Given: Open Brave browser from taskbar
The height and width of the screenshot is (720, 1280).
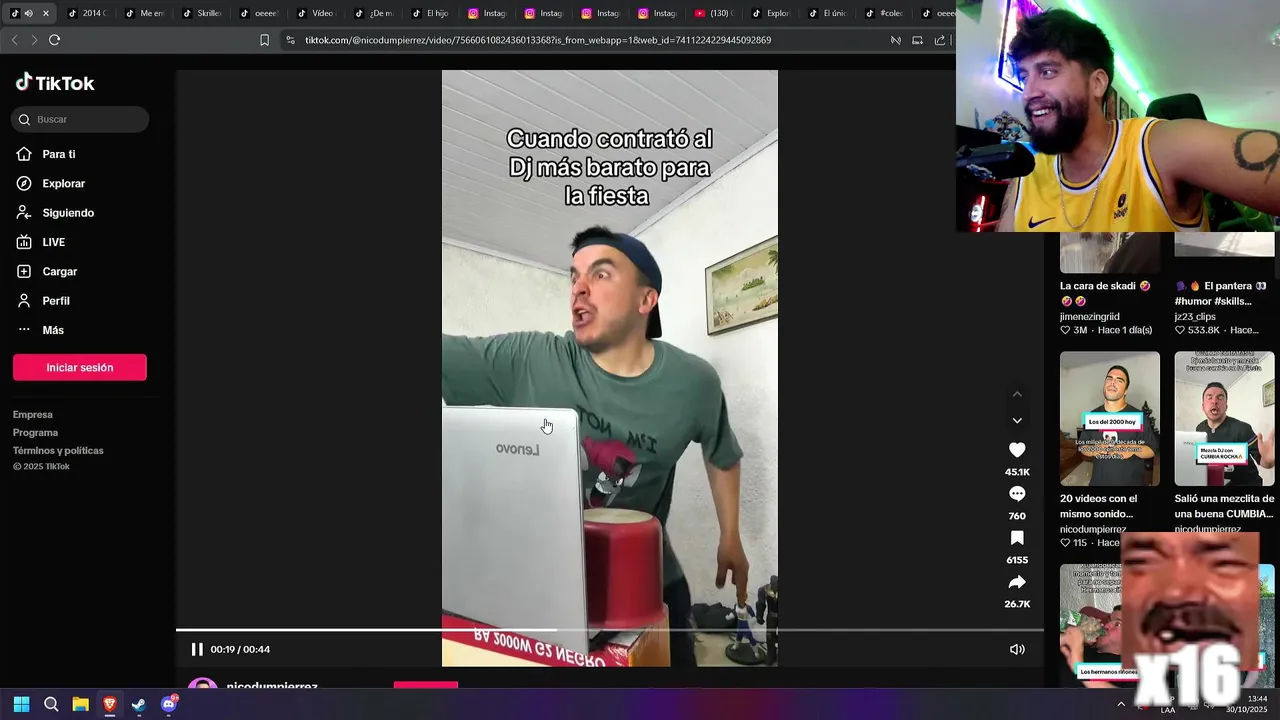Looking at the screenshot, I should click(109, 704).
